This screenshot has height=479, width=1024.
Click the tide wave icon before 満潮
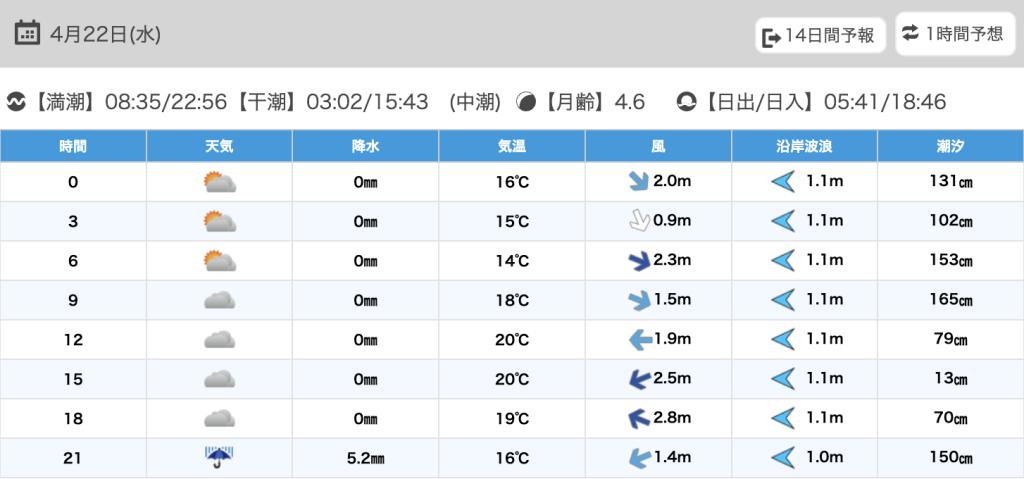click(17, 102)
